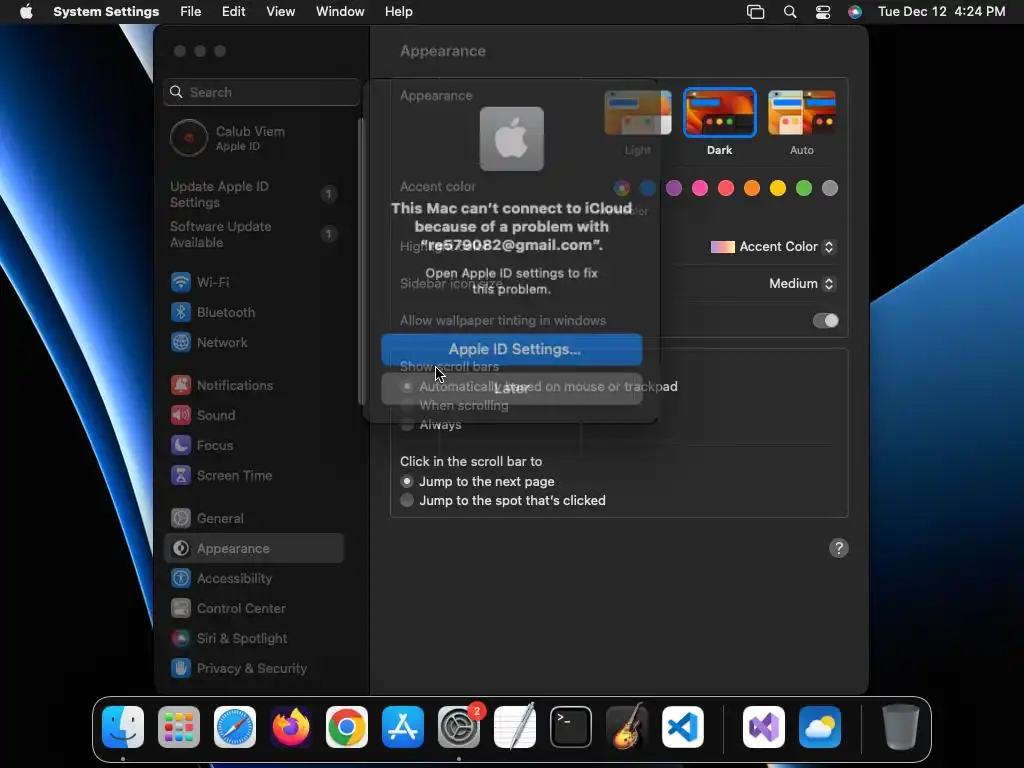
Task: Open the Apple menu
Action: (x=26, y=12)
